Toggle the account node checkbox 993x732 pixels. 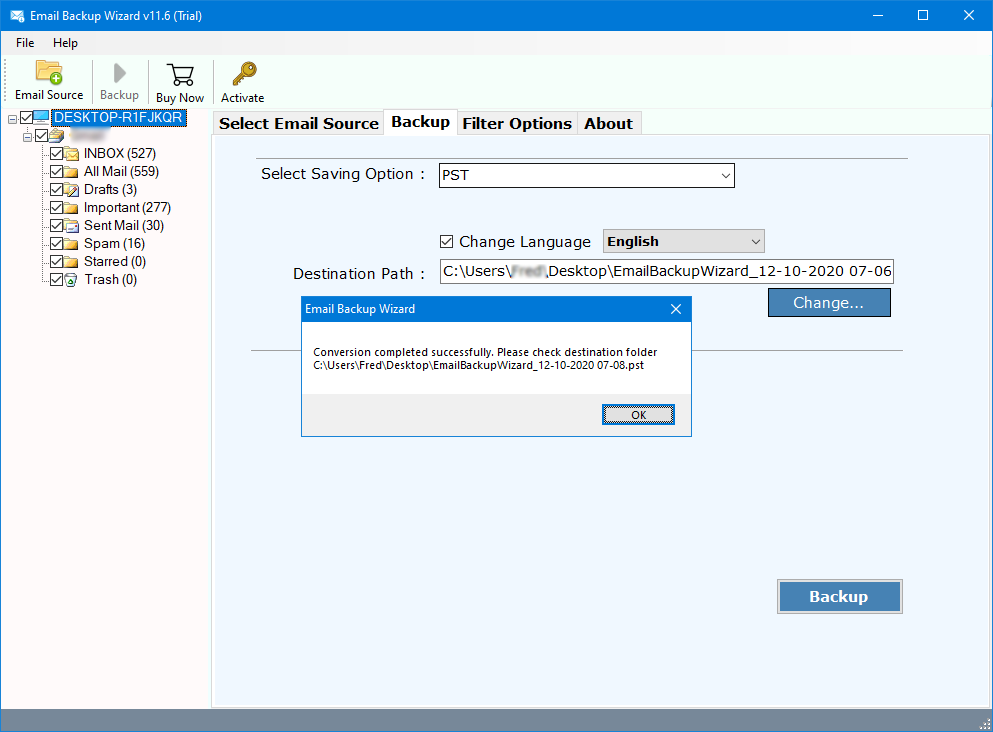tap(42, 136)
